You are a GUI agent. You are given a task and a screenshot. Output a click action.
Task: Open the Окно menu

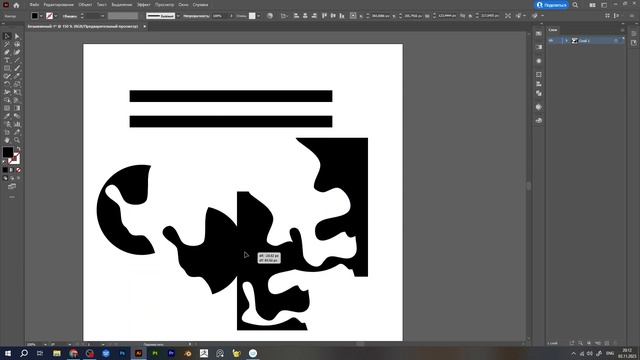tap(183, 5)
